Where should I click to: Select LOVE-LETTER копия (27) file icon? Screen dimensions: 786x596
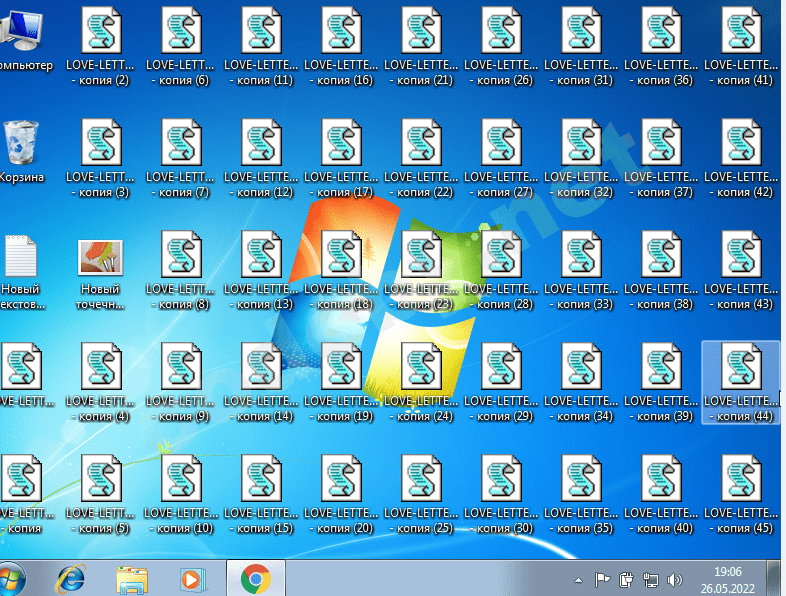[x=501, y=142]
